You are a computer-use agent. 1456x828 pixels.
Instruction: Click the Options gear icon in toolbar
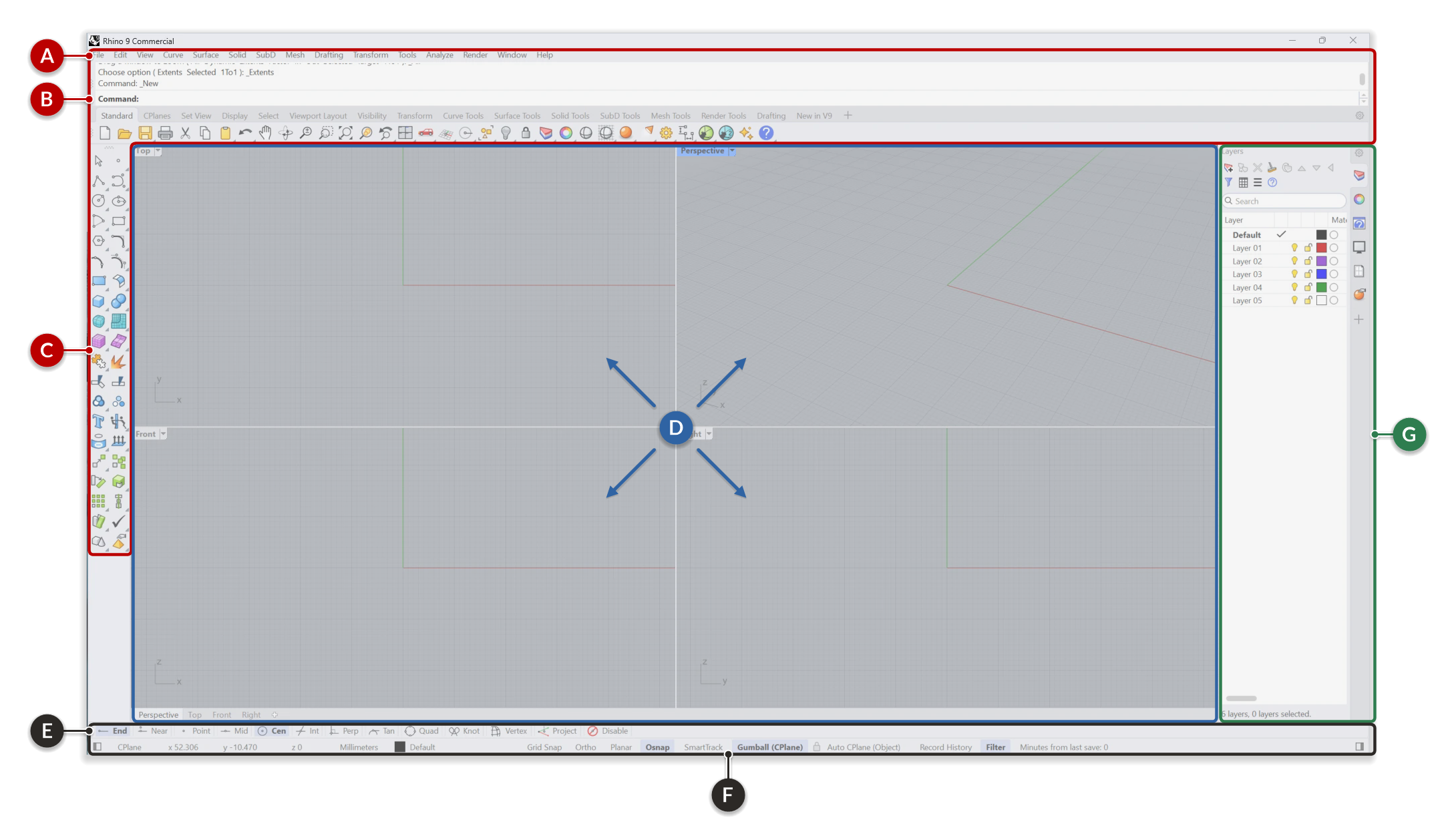pyautogui.click(x=666, y=133)
